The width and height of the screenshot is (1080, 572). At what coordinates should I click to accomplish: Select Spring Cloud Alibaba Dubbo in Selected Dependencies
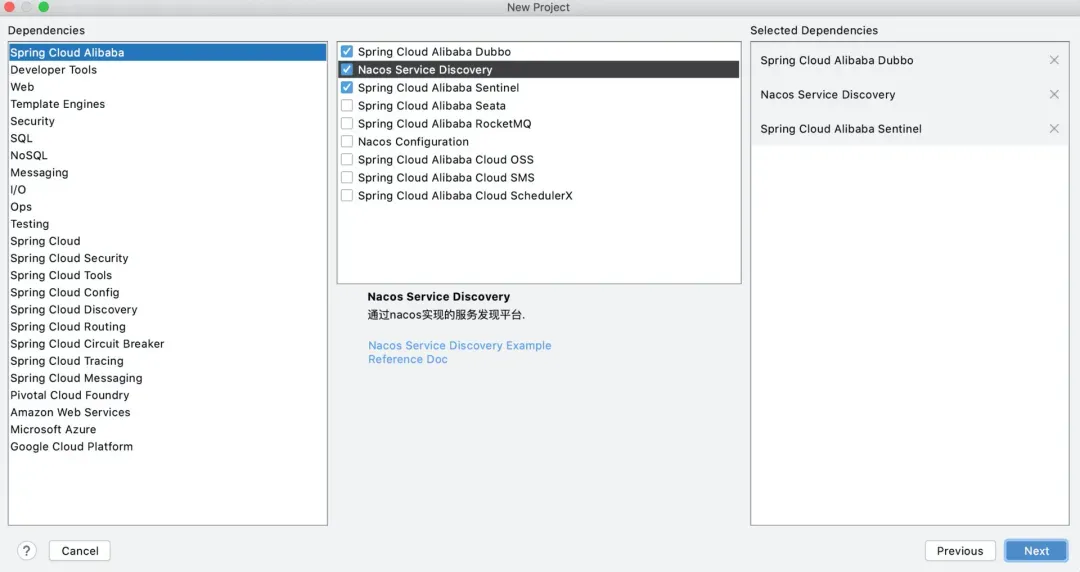click(909, 60)
